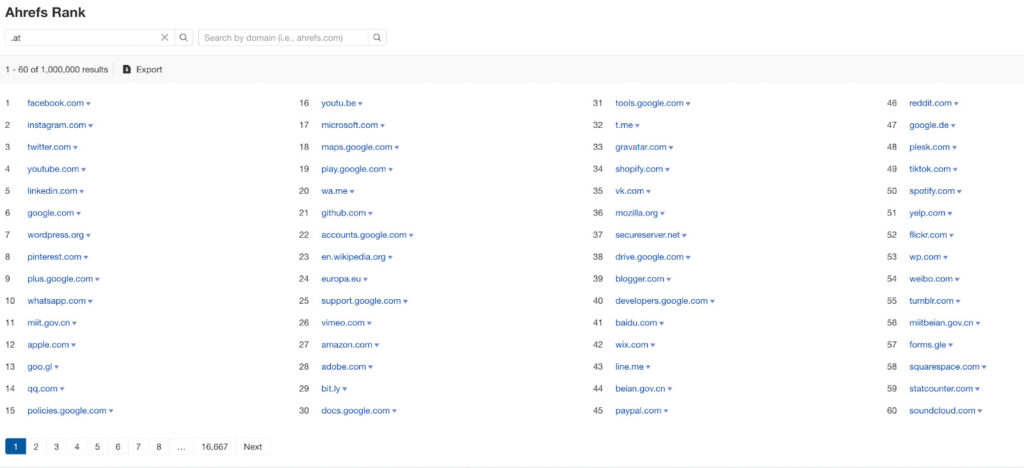This screenshot has width=1024, height=468.
Task: Open the tiktok.com link
Action: [x=930, y=169]
